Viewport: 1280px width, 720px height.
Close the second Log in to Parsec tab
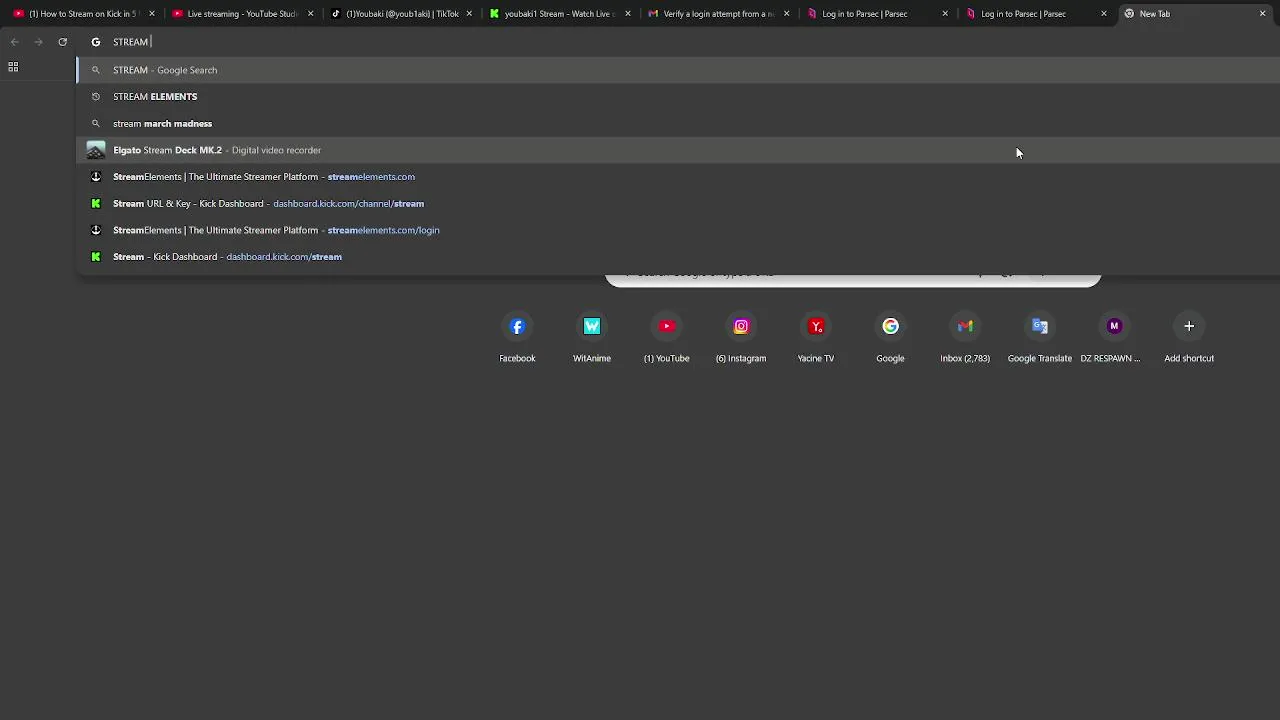(x=1104, y=14)
